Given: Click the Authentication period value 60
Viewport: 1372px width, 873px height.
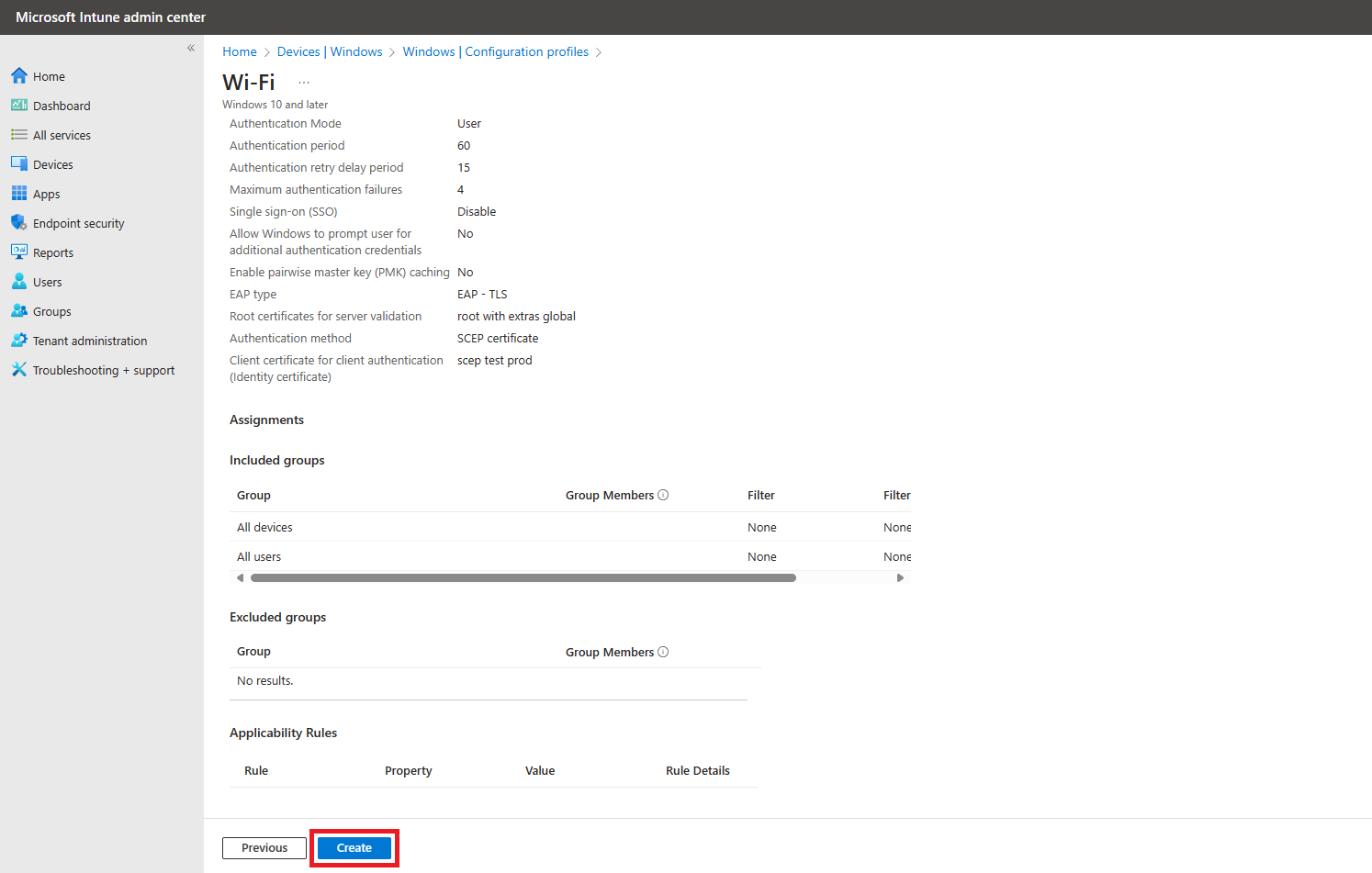Looking at the screenshot, I should (x=464, y=145).
